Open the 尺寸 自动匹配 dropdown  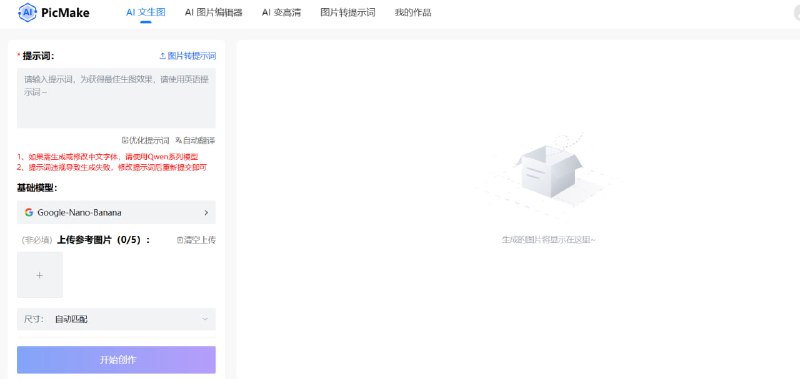coord(116,319)
